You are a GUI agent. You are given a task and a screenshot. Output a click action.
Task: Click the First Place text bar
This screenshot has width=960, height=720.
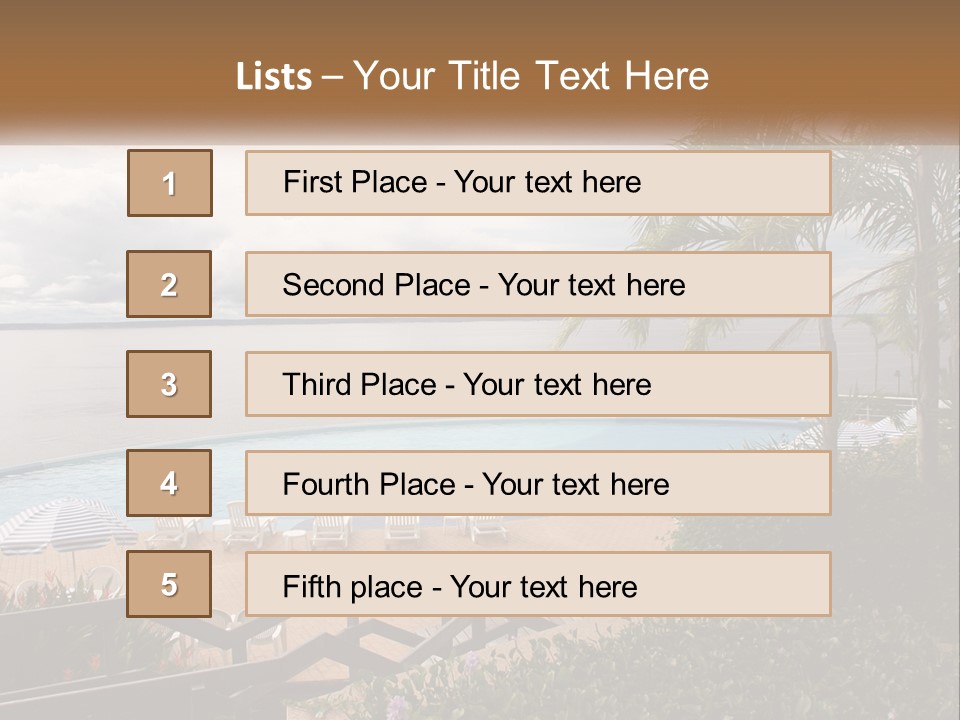tap(538, 183)
